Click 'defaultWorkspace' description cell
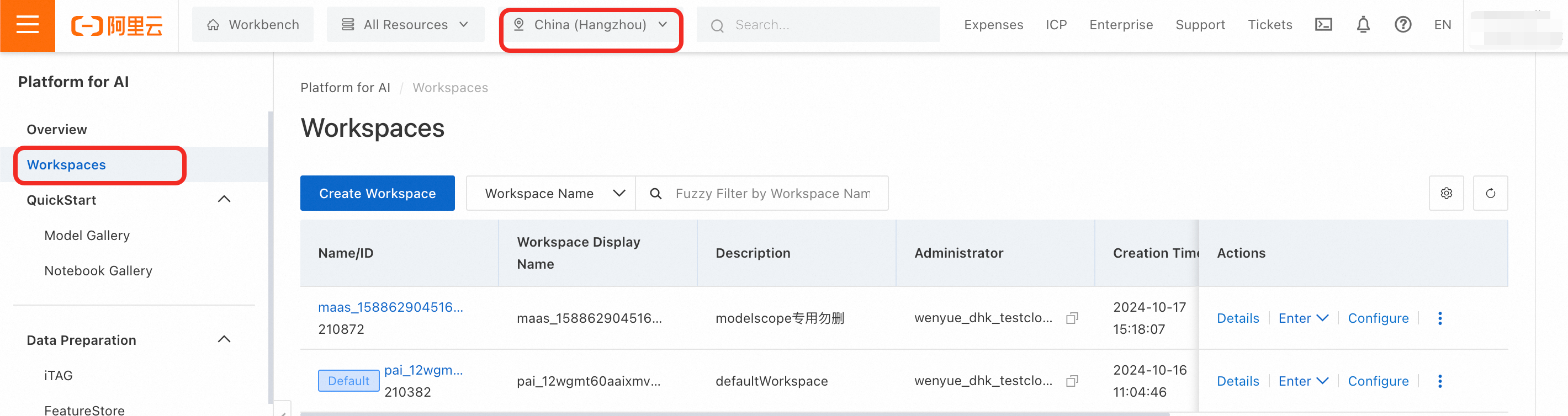 click(x=772, y=381)
